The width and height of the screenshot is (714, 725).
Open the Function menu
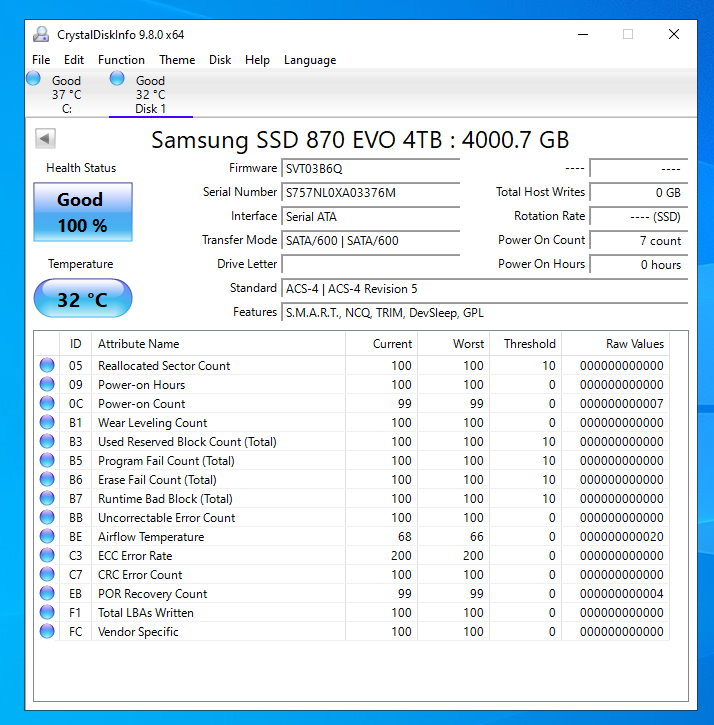coord(121,60)
